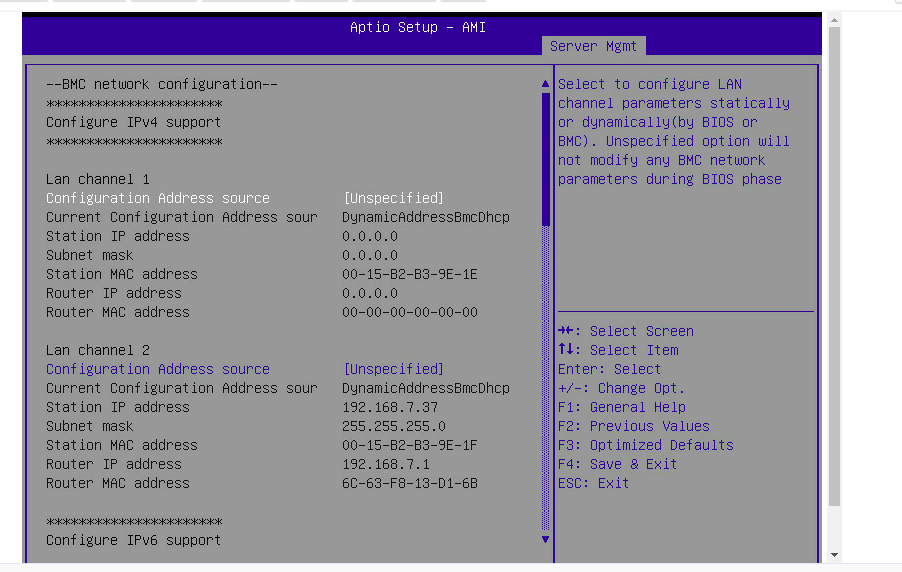902x572 pixels.
Task: Click Lan channel 1 Subnet mask 0.0.0.0
Action: [370, 255]
